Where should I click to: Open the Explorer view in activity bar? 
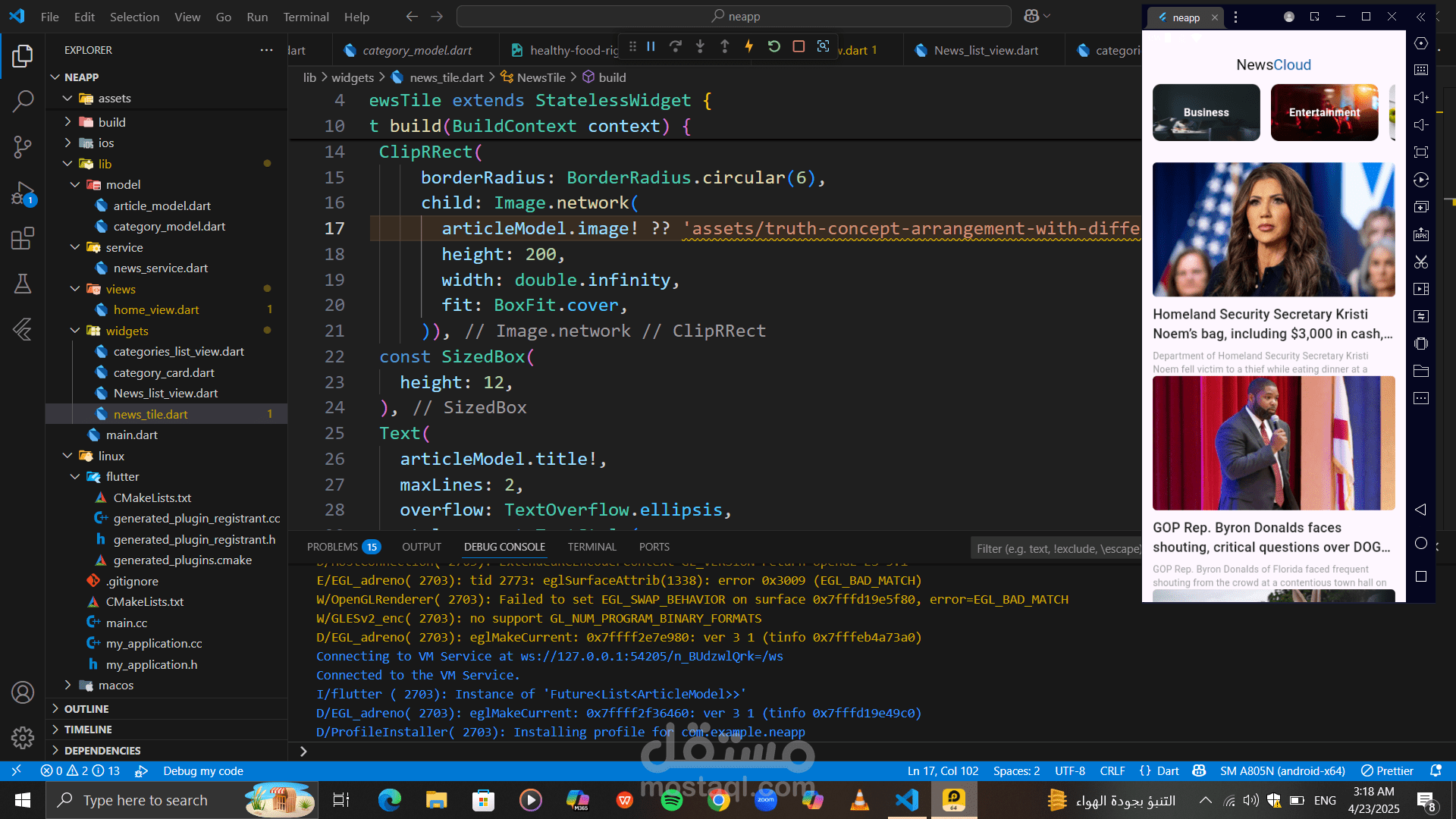click(x=23, y=55)
